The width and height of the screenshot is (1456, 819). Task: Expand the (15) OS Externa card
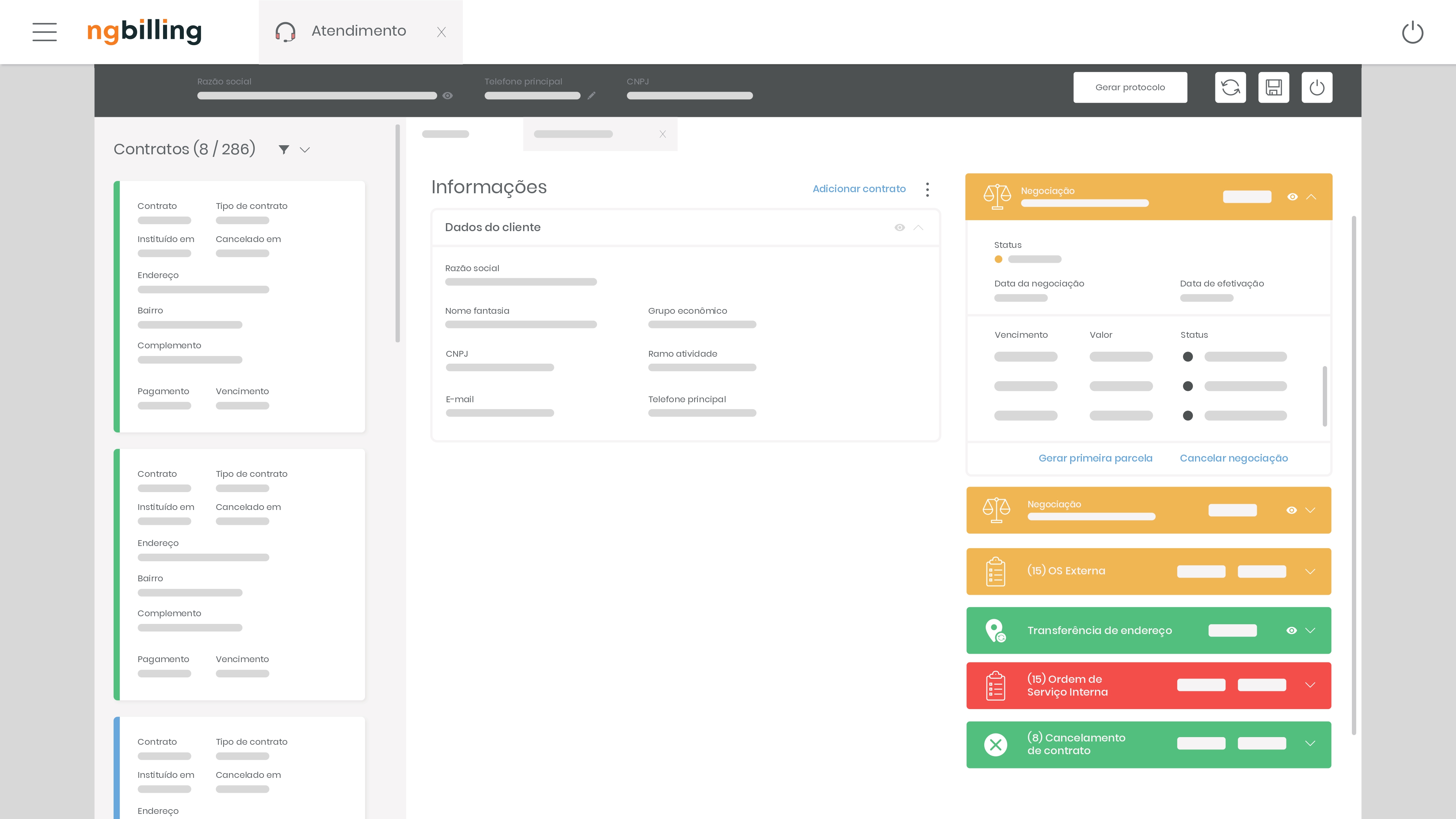(1310, 571)
